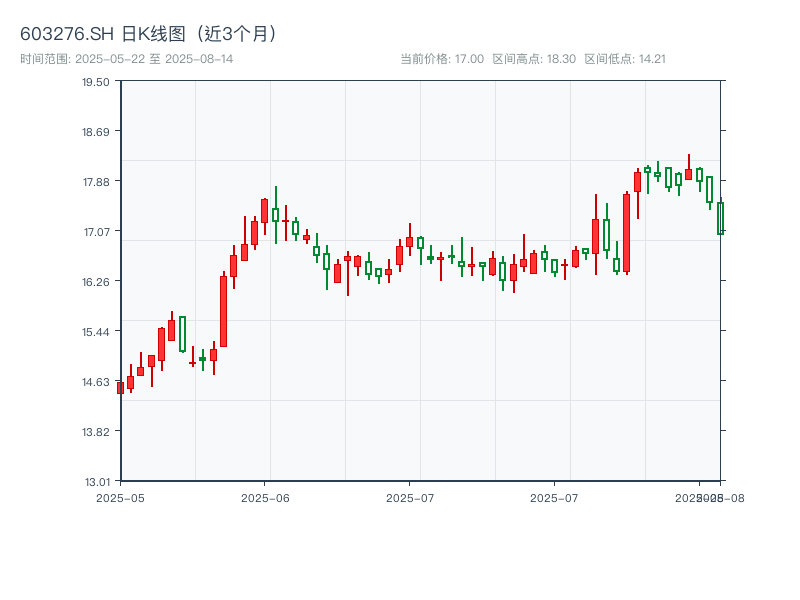Click the 17.07 y-axis value
800x600 pixels.
click(96, 232)
